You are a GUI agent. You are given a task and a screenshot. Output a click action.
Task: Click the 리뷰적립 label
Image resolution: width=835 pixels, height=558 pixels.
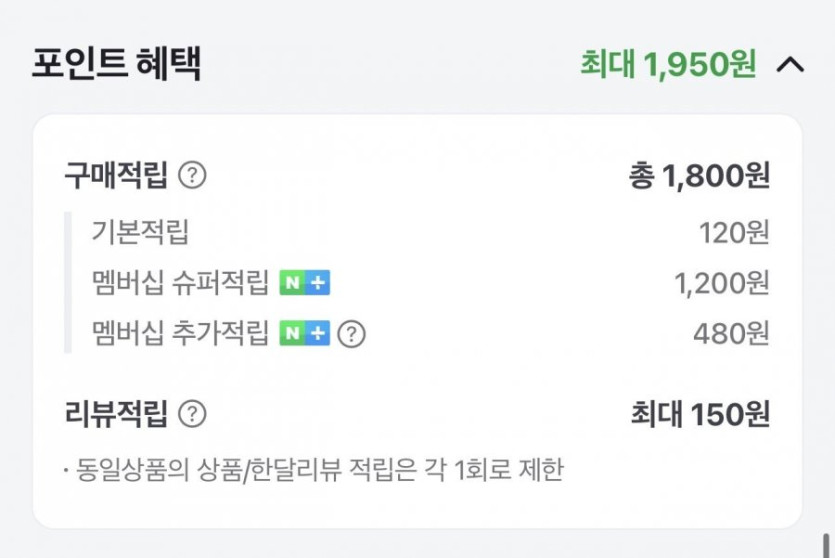point(116,414)
